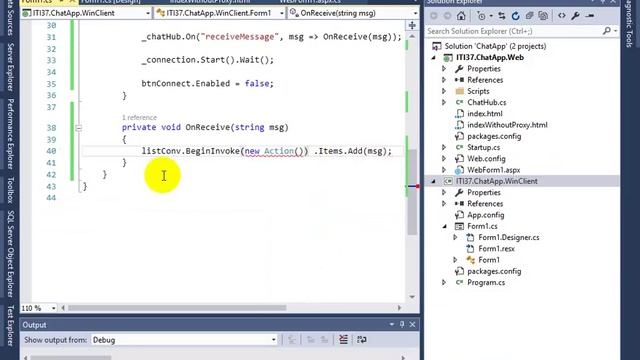Click the split editor icon above the scrollbar

click(x=412, y=26)
